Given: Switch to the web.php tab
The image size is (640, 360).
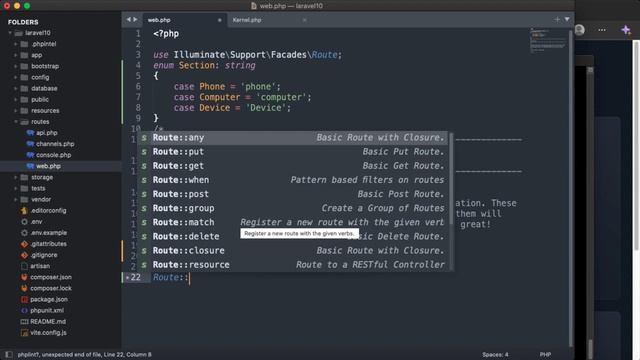Looking at the screenshot, I should [x=185, y=20].
